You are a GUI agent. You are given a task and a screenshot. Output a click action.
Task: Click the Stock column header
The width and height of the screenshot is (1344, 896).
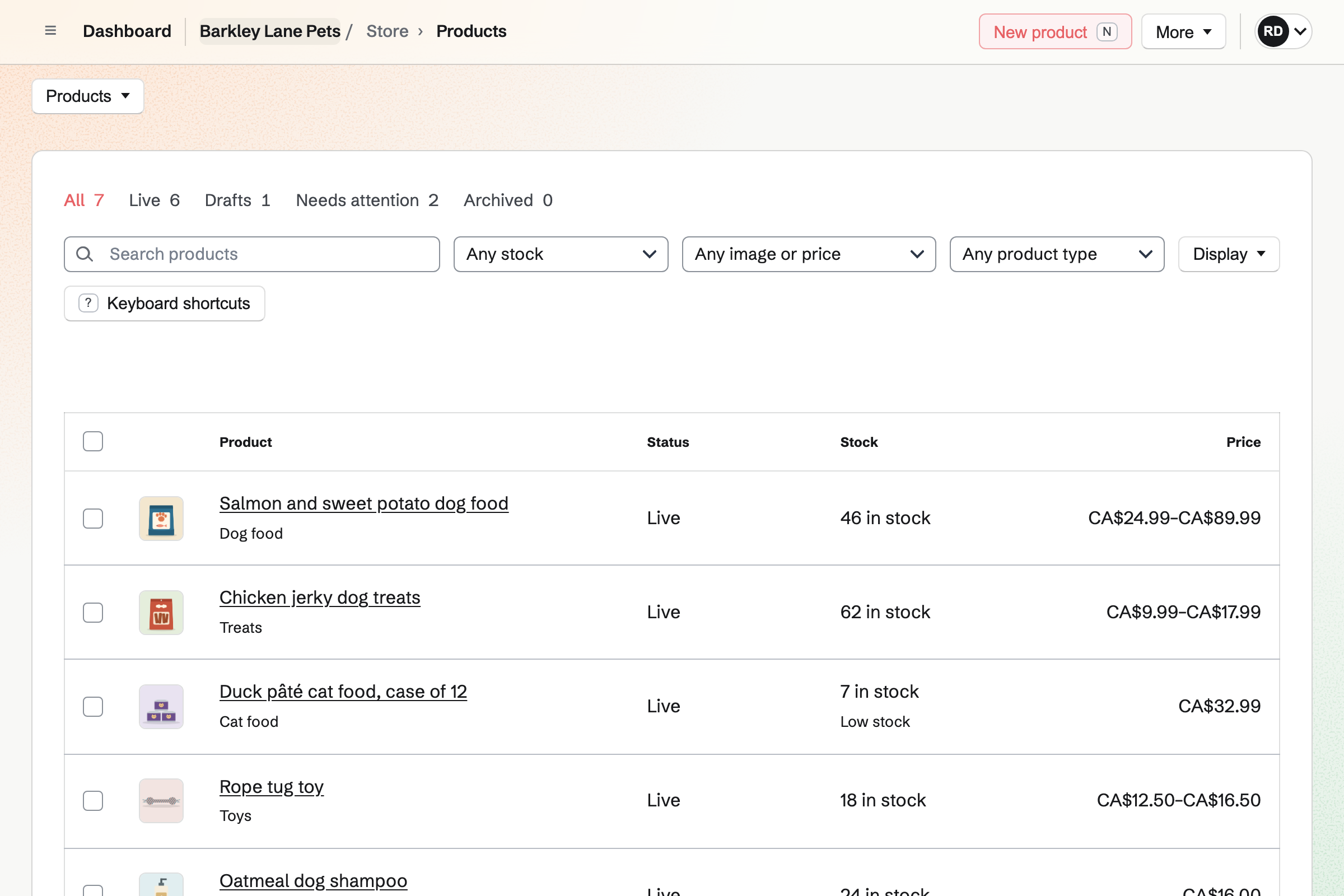[859, 442]
